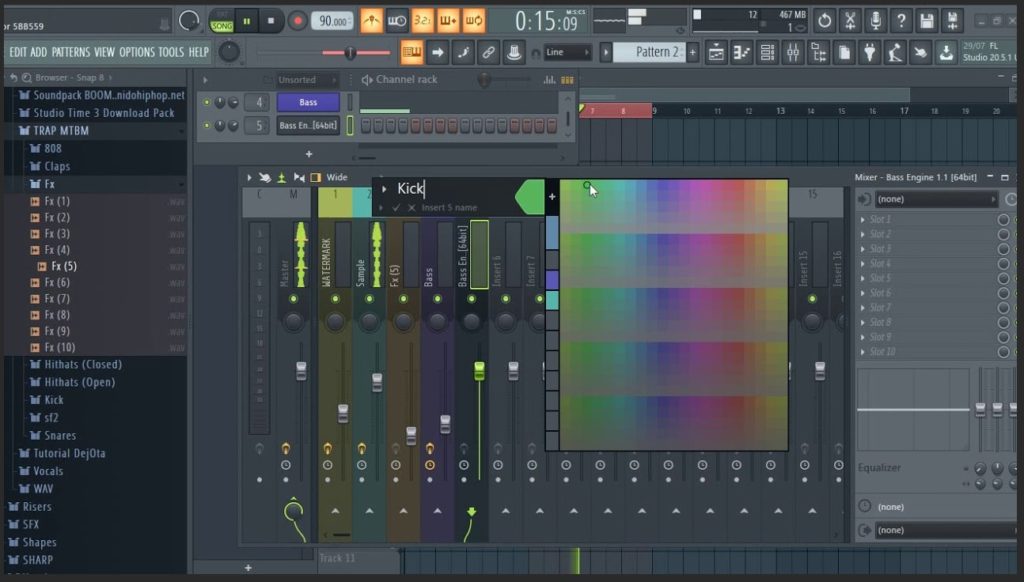Collapse the TRAP MTBM folder
The width and height of the screenshot is (1024, 582).
(x=61, y=131)
